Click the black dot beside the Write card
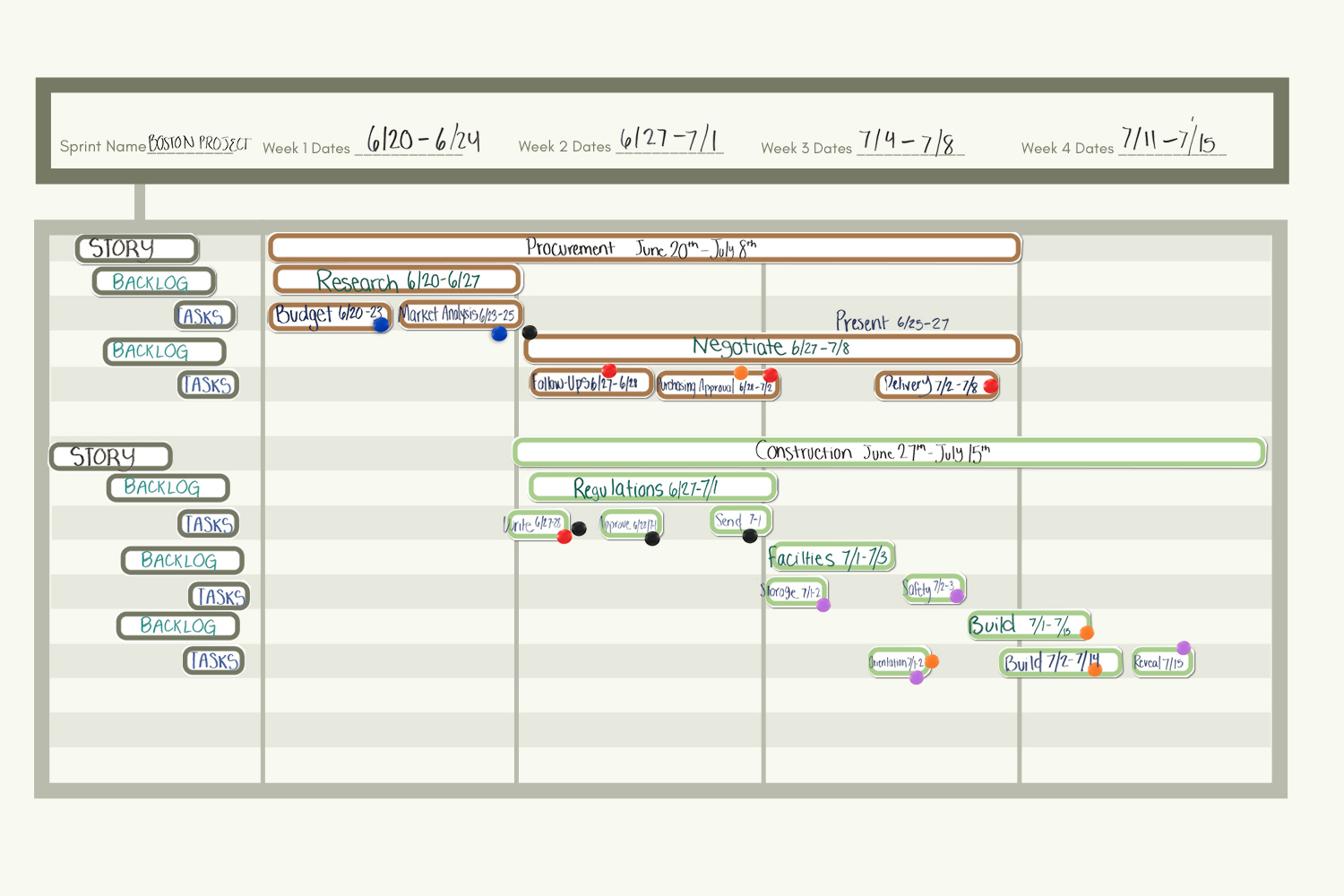 (580, 529)
